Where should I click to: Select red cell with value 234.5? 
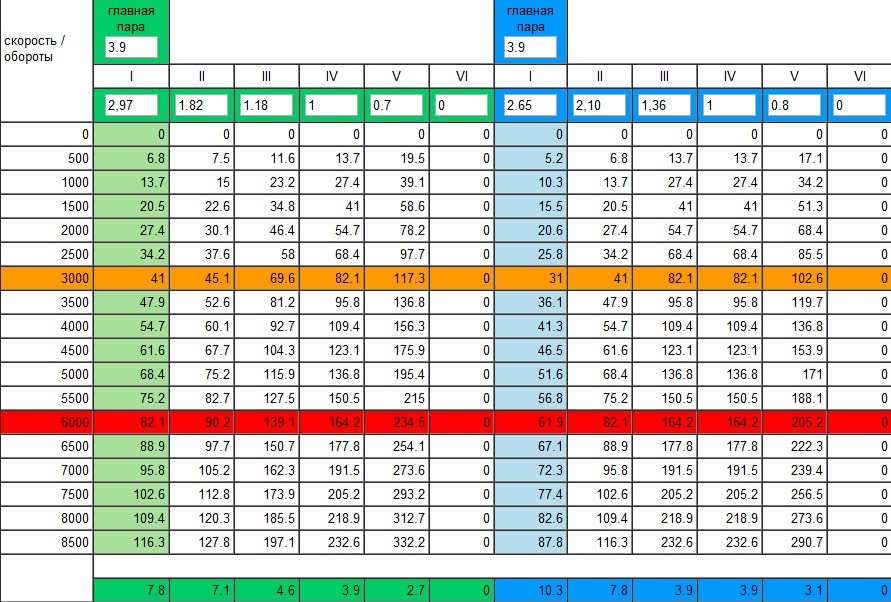[x=397, y=422]
